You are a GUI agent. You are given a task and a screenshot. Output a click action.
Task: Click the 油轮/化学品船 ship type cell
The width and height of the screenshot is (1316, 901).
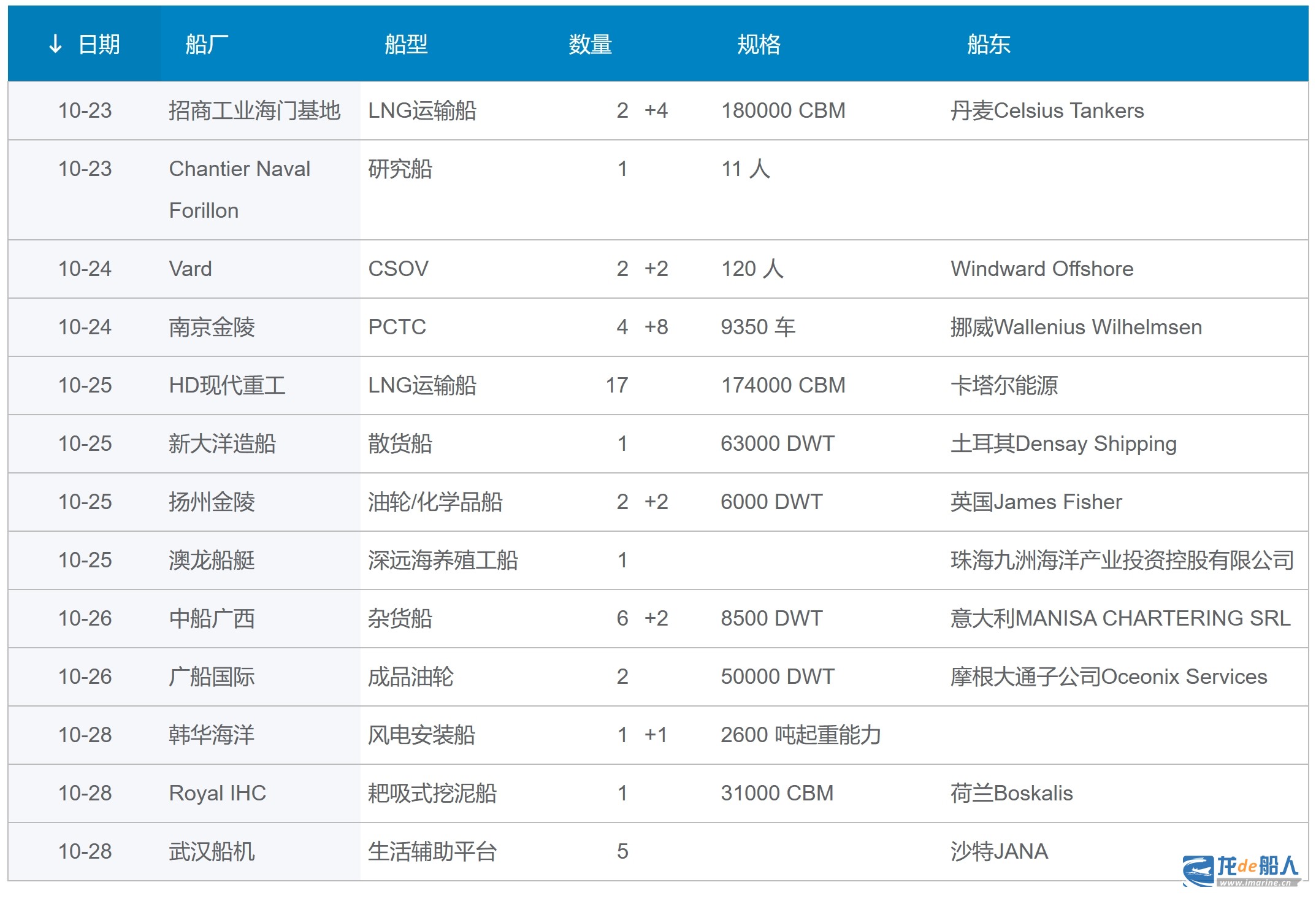tap(435, 502)
